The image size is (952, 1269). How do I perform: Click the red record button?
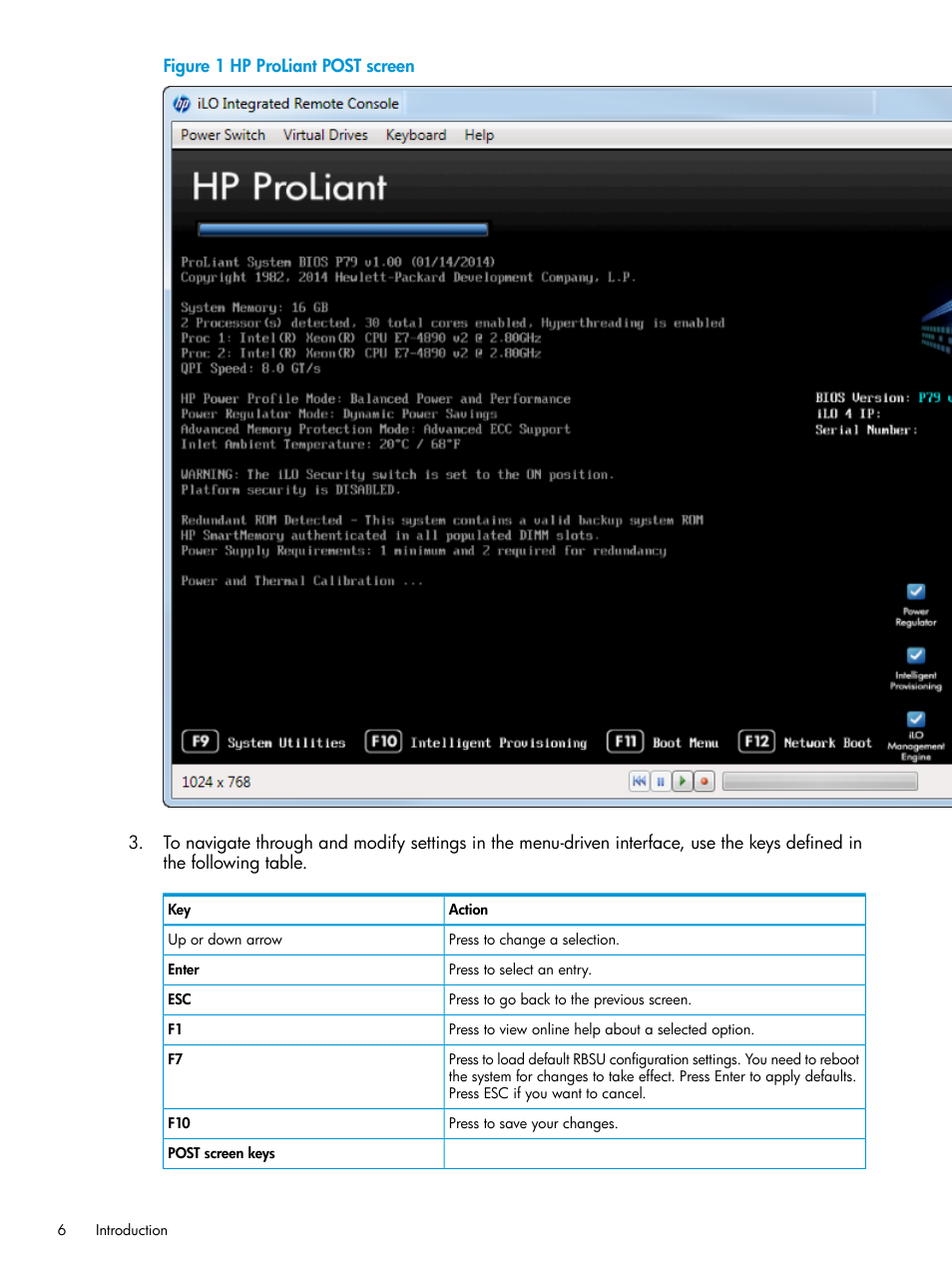705,782
